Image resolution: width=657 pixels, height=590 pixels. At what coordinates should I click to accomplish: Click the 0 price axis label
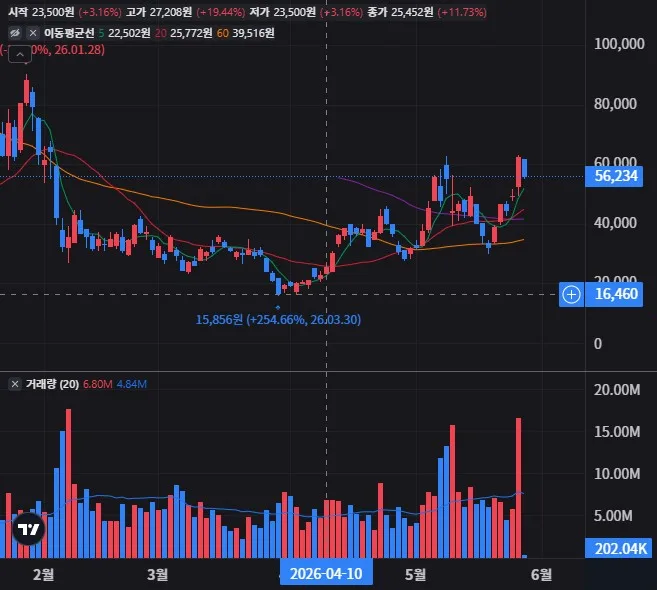click(x=598, y=344)
